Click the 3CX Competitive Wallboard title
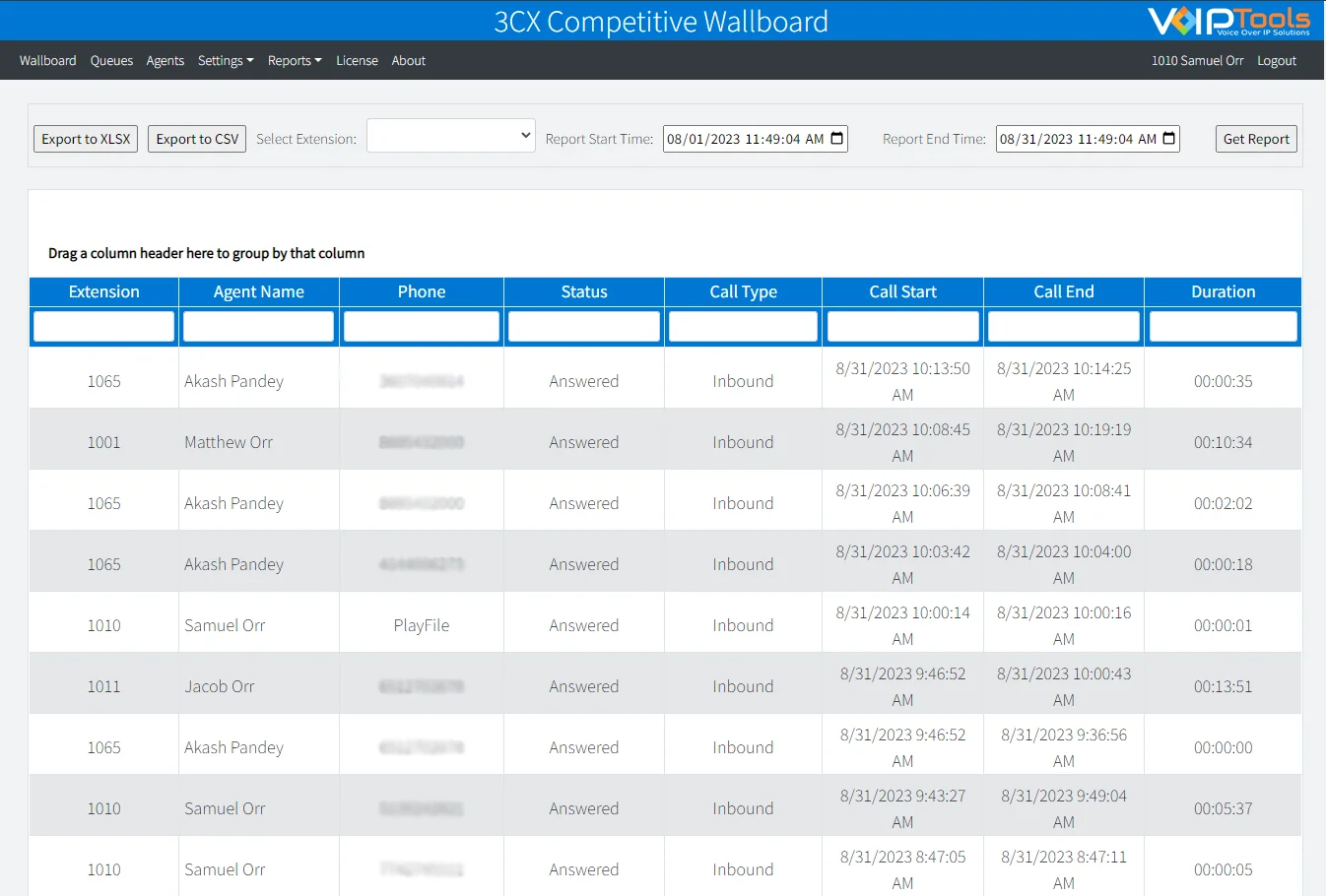 (x=661, y=22)
